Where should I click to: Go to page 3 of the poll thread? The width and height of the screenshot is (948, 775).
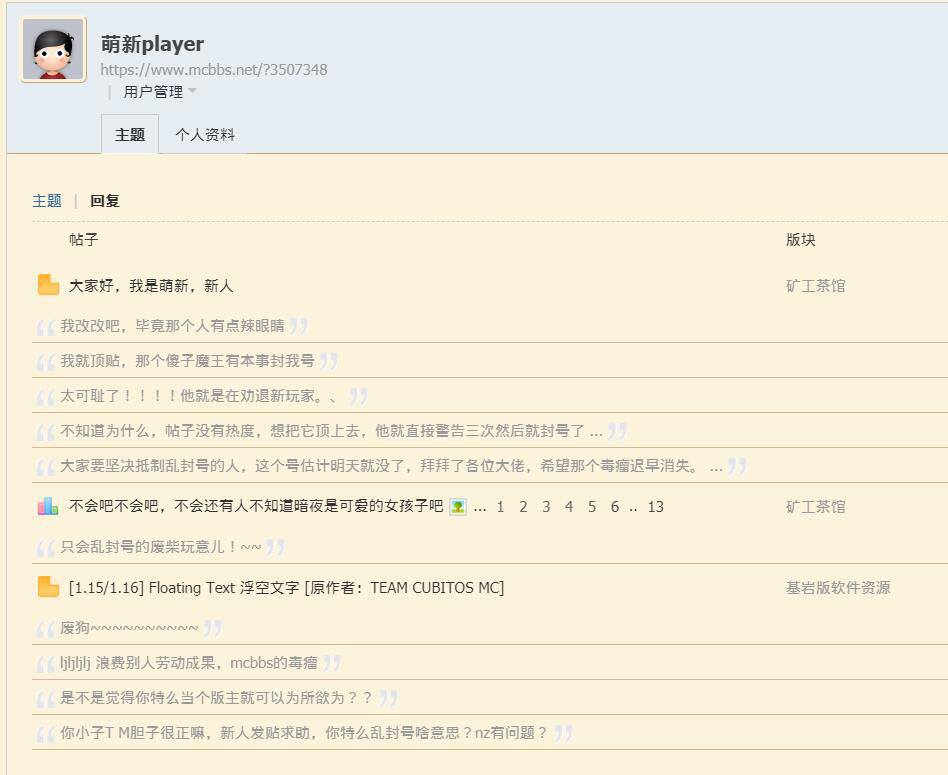tap(546, 507)
